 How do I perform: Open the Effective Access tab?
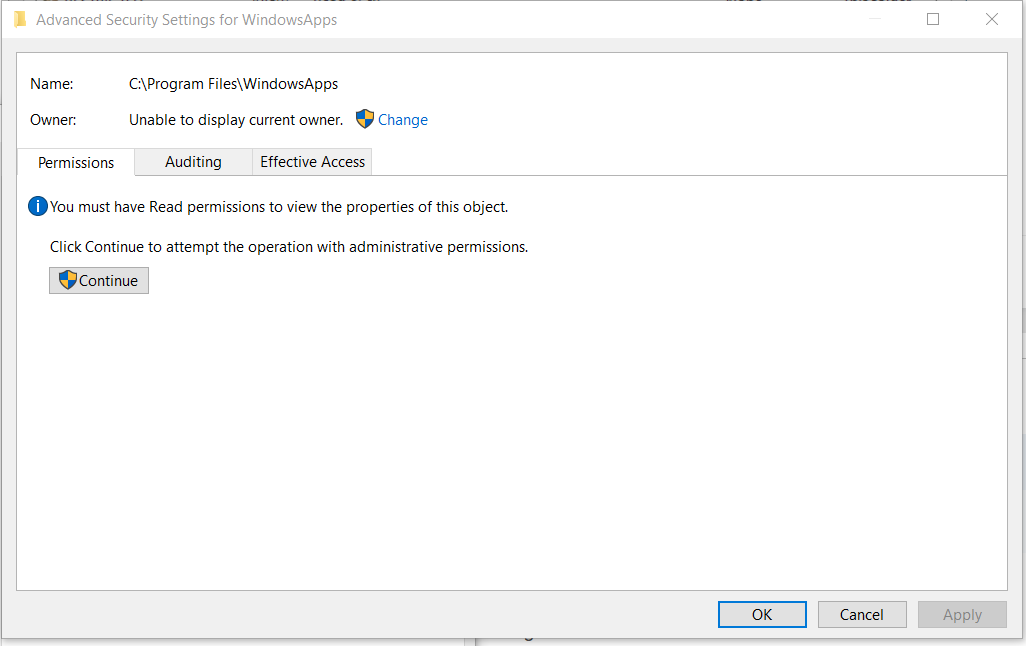click(x=311, y=162)
